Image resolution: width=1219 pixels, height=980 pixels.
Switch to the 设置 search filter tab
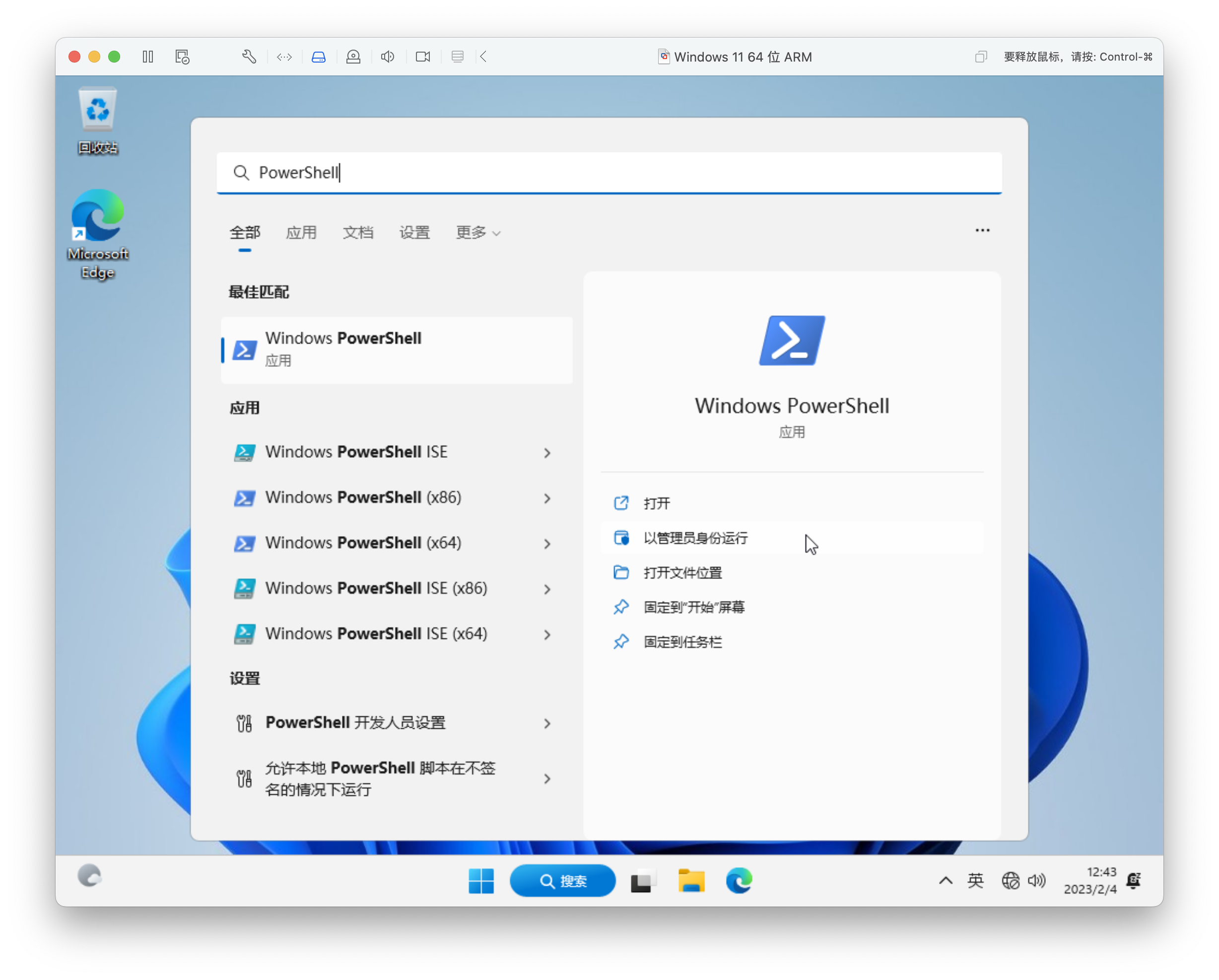click(414, 232)
